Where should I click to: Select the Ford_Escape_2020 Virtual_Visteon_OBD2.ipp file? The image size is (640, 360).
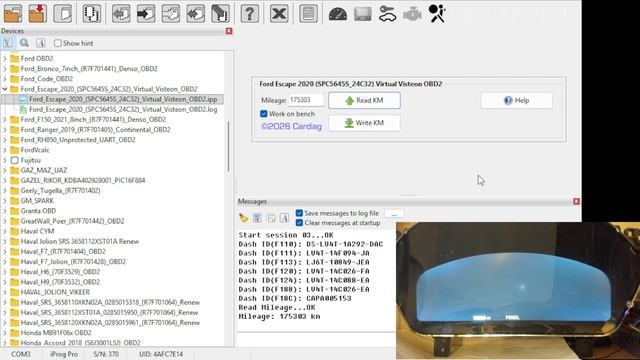123,99
